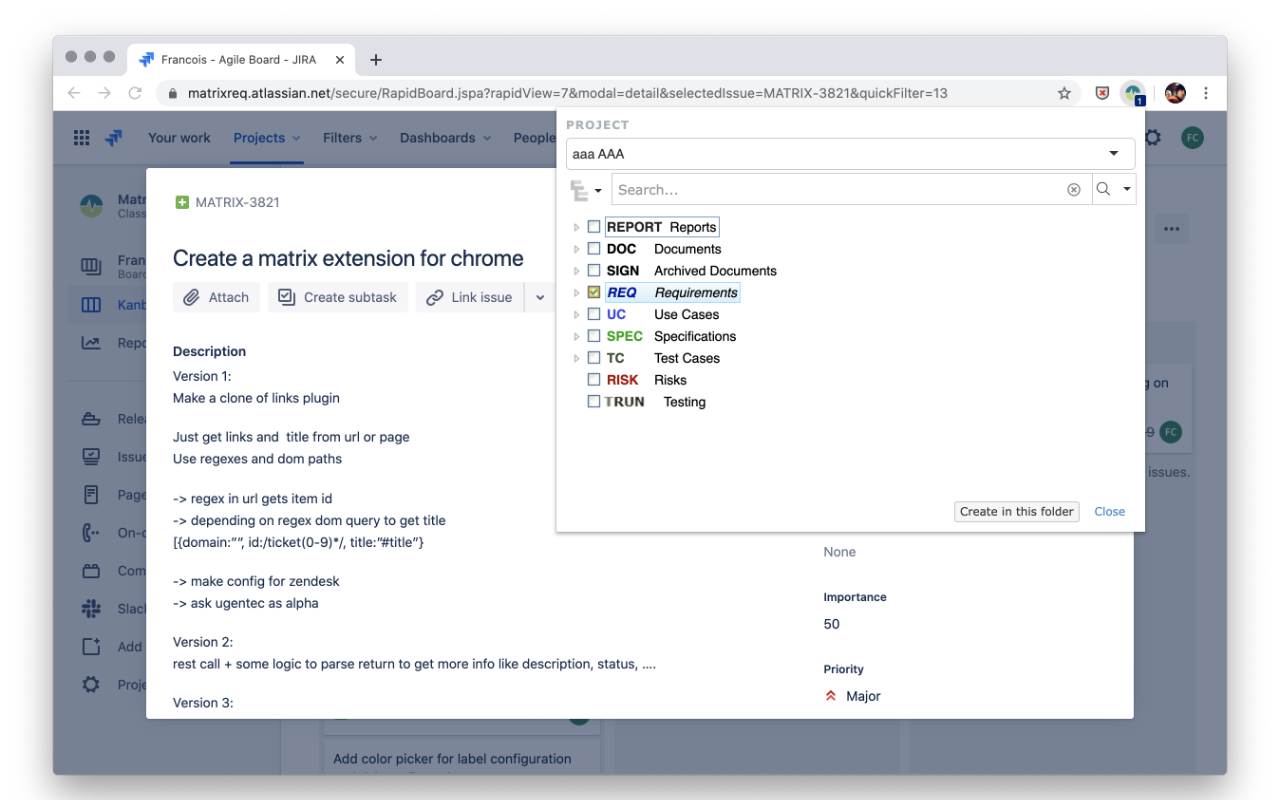1280x800 pixels.
Task: Check the SPEC Specifications checkbox
Action: click(x=594, y=337)
